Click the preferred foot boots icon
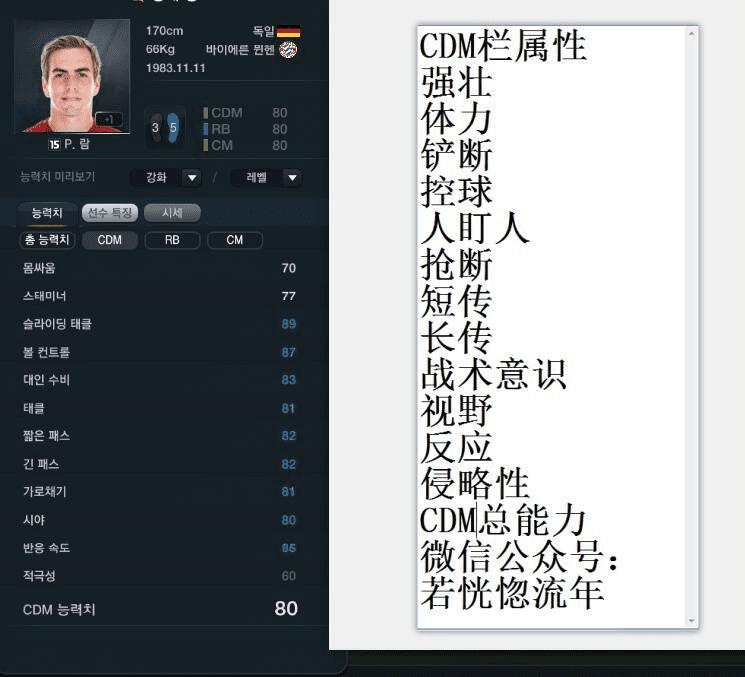Image resolution: width=745 pixels, height=677 pixels. click(164, 128)
